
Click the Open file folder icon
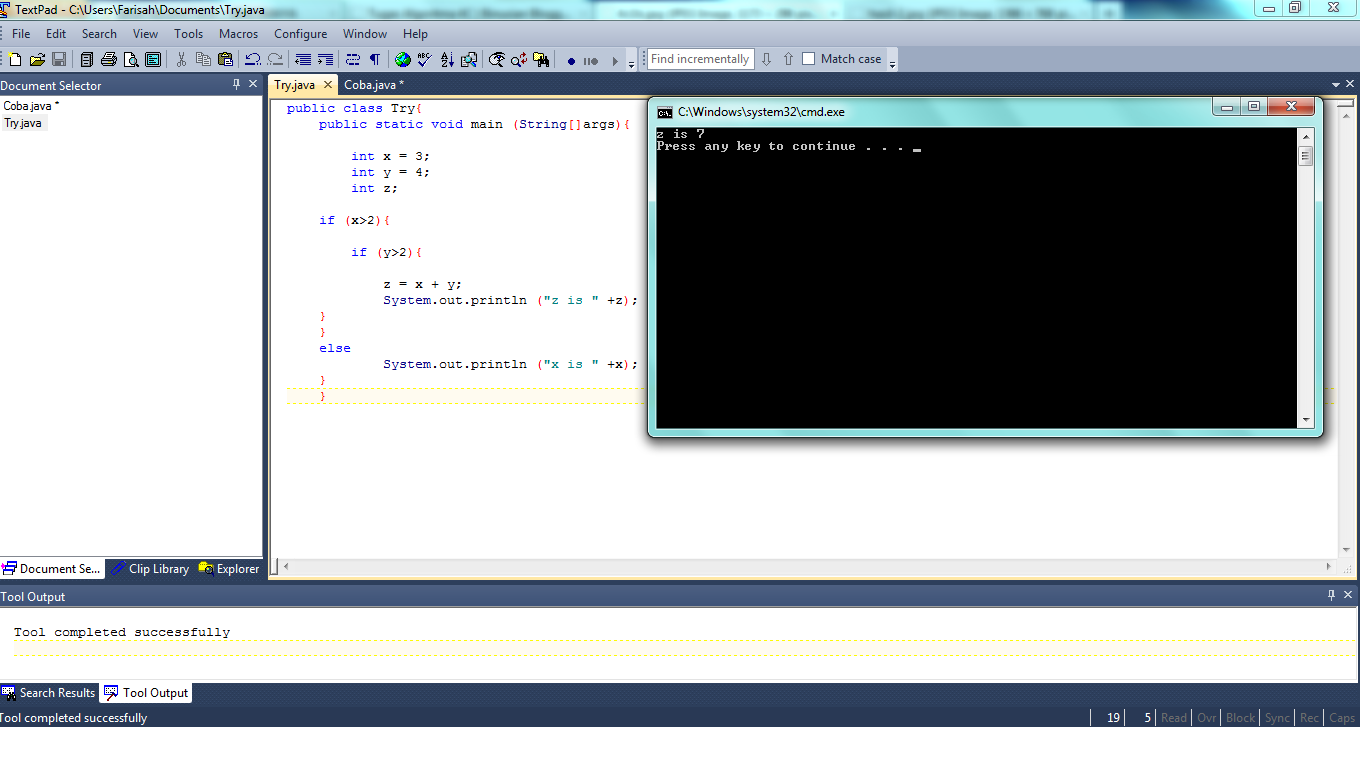pyautogui.click(x=37, y=59)
